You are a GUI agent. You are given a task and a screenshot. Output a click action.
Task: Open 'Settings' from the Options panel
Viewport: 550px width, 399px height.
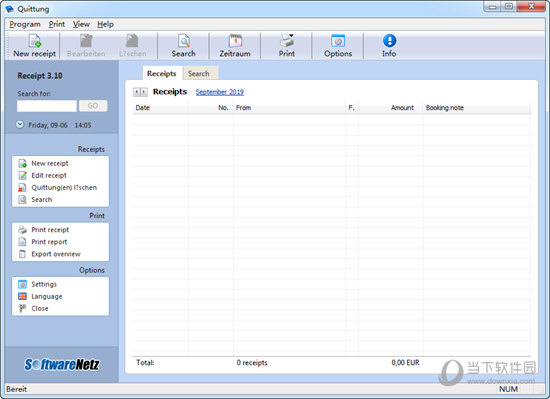point(44,284)
